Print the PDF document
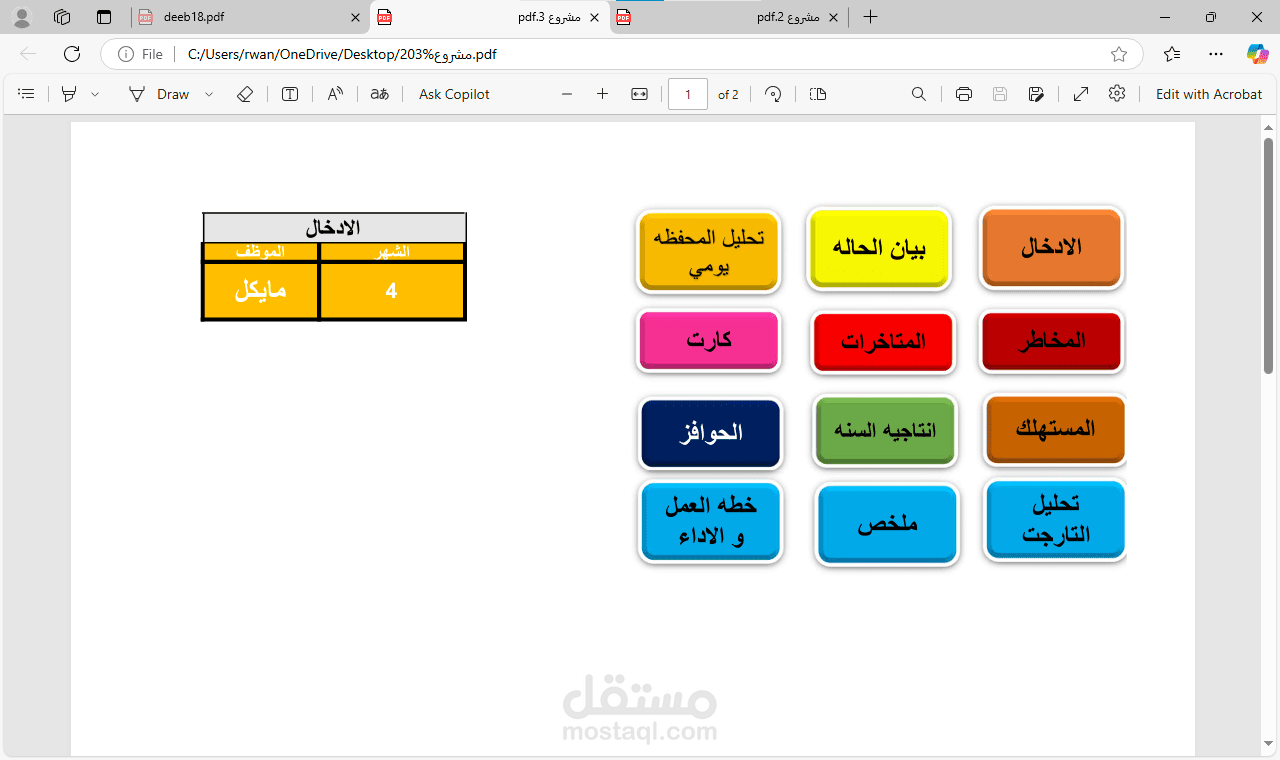The height and width of the screenshot is (760, 1280). tap(964, 94)
